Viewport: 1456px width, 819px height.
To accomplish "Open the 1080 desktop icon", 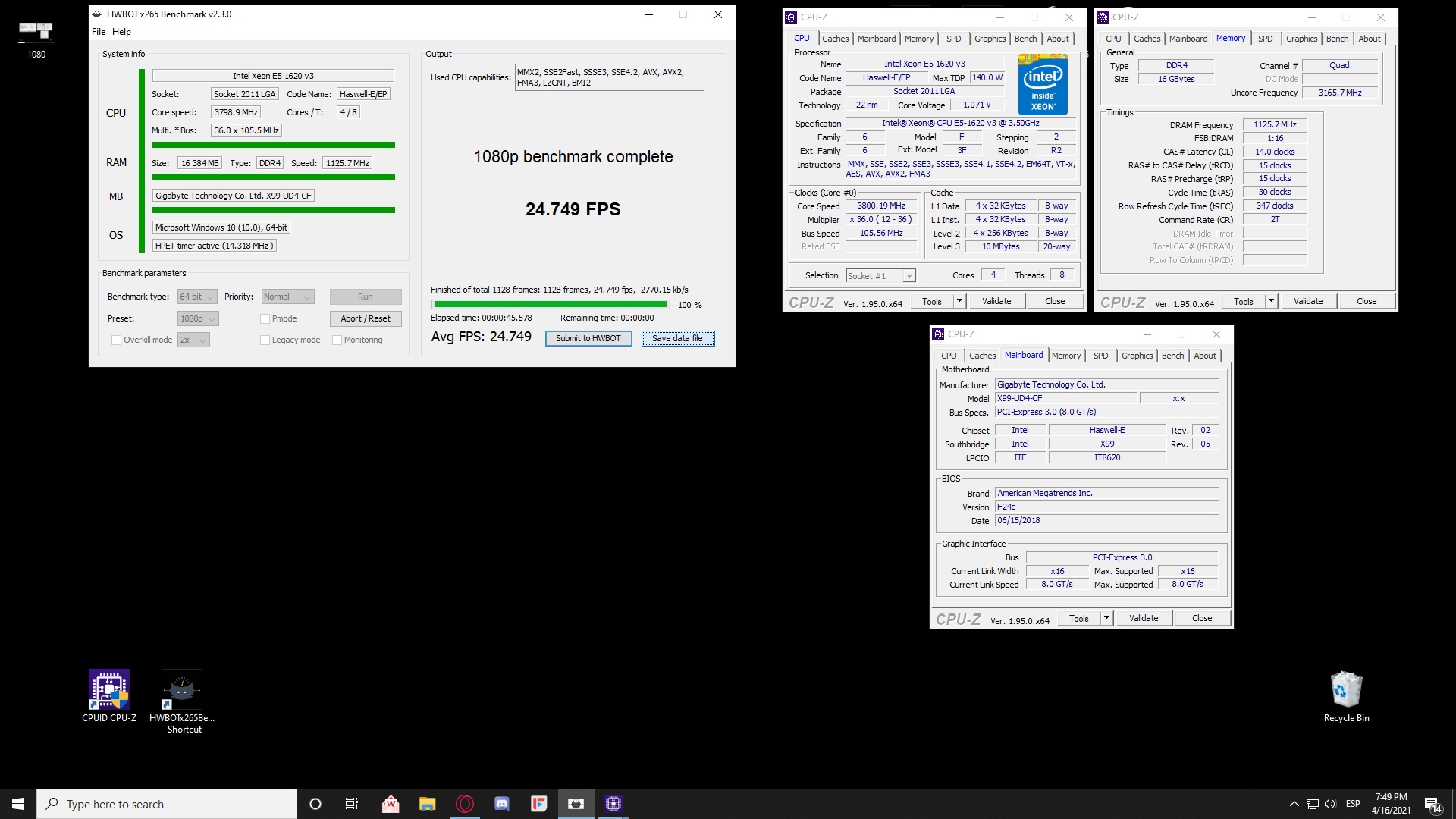I will tap(36, 39).
